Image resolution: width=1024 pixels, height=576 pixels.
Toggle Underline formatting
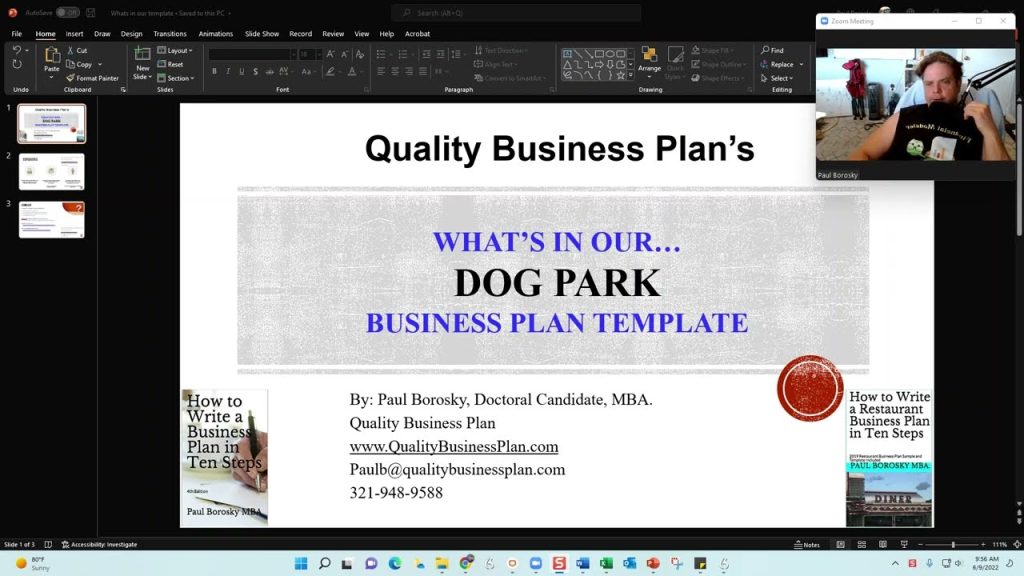242,71
